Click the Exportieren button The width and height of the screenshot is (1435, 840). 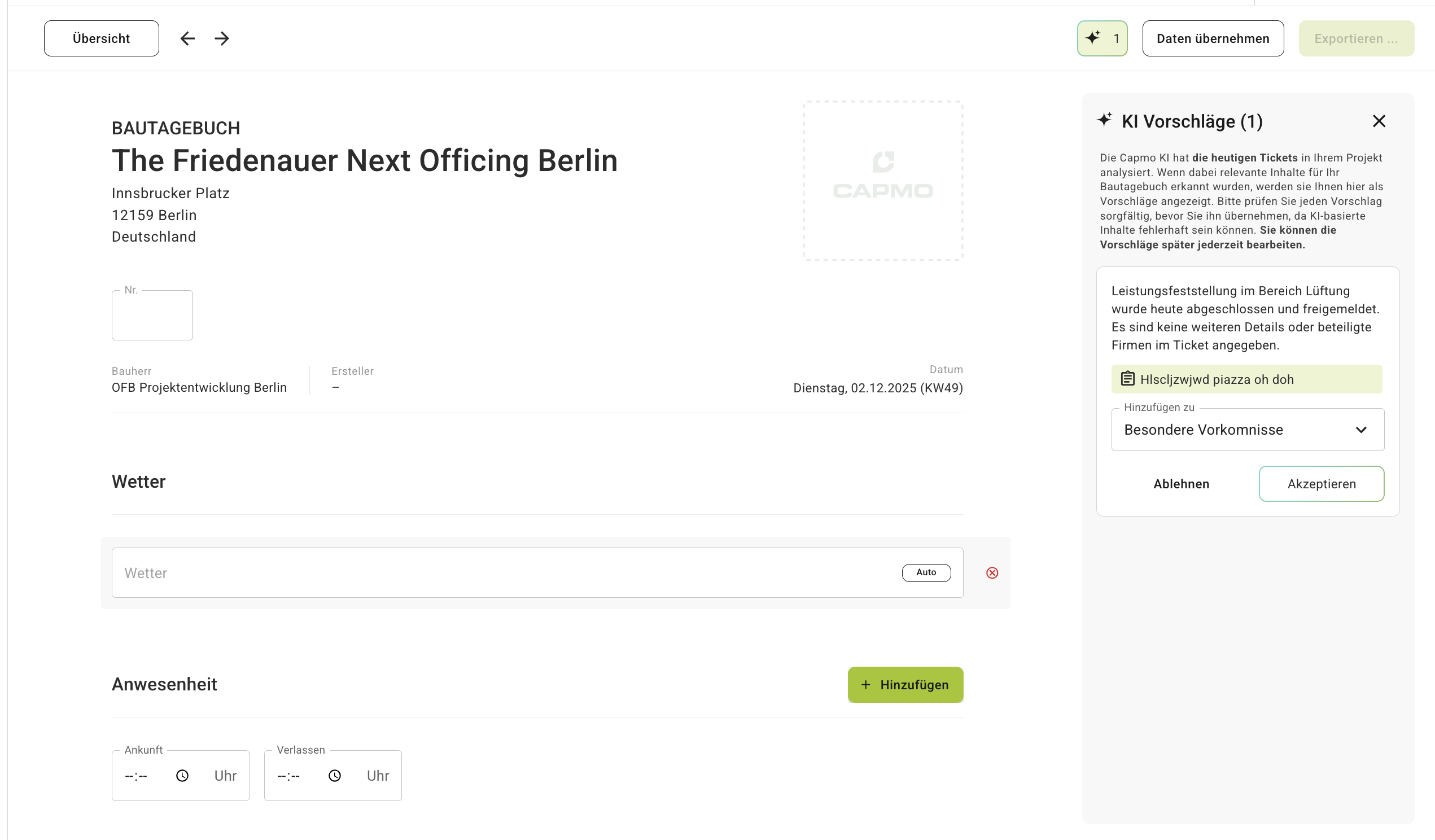coord(1355,38)
